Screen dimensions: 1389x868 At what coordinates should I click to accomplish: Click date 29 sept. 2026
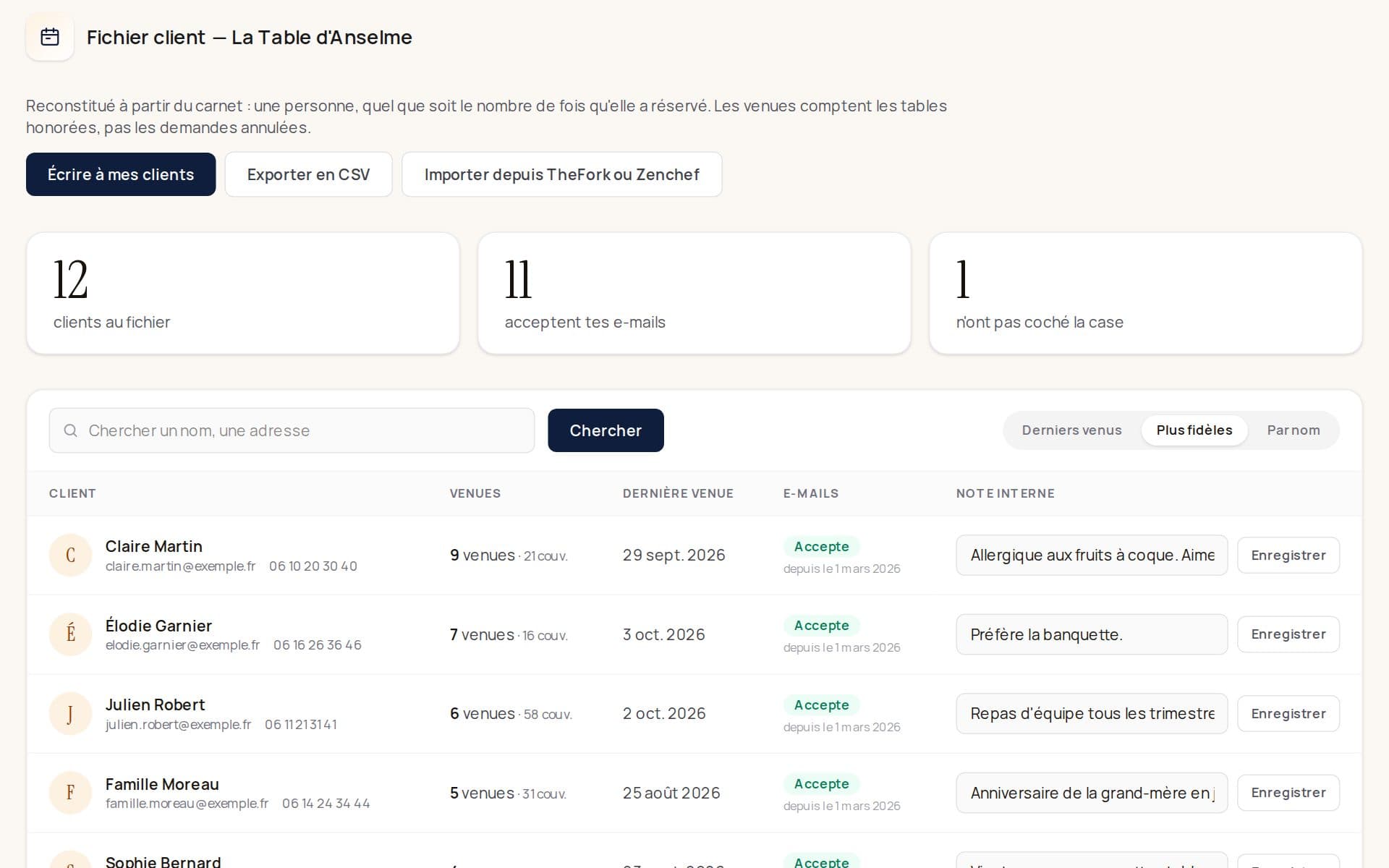click(x=674, y=555)
